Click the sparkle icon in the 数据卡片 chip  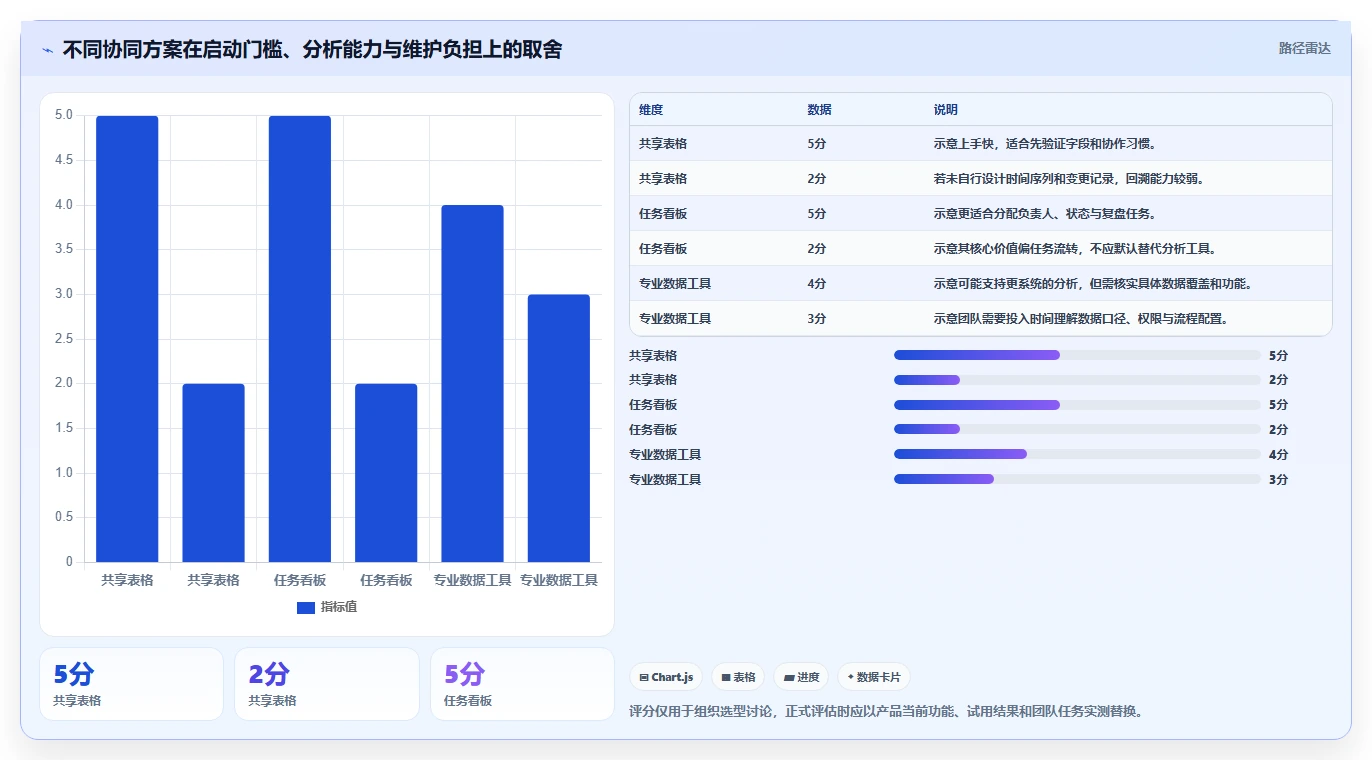(851, 677)
